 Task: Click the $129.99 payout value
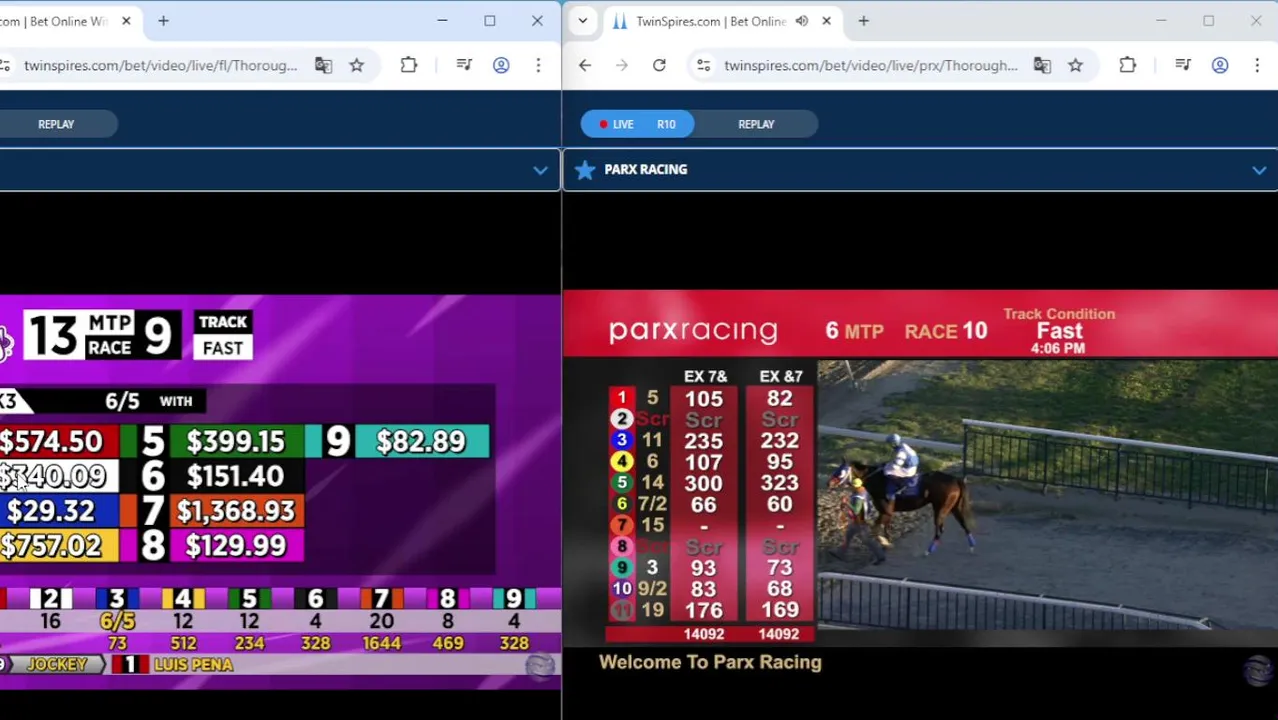click(236, 546)
